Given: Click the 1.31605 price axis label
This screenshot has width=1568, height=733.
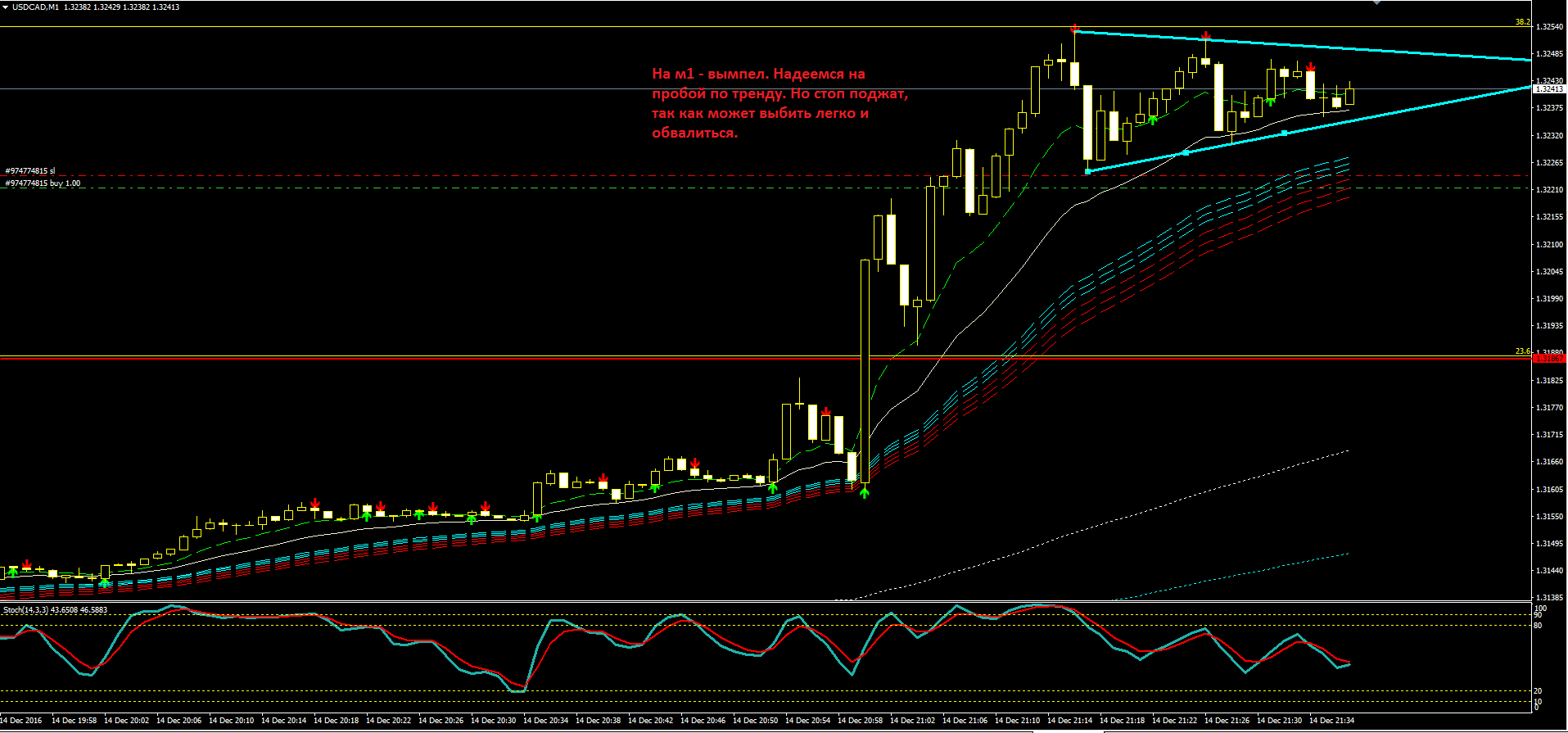Looking at the screenshot, I should [1550, 490].
